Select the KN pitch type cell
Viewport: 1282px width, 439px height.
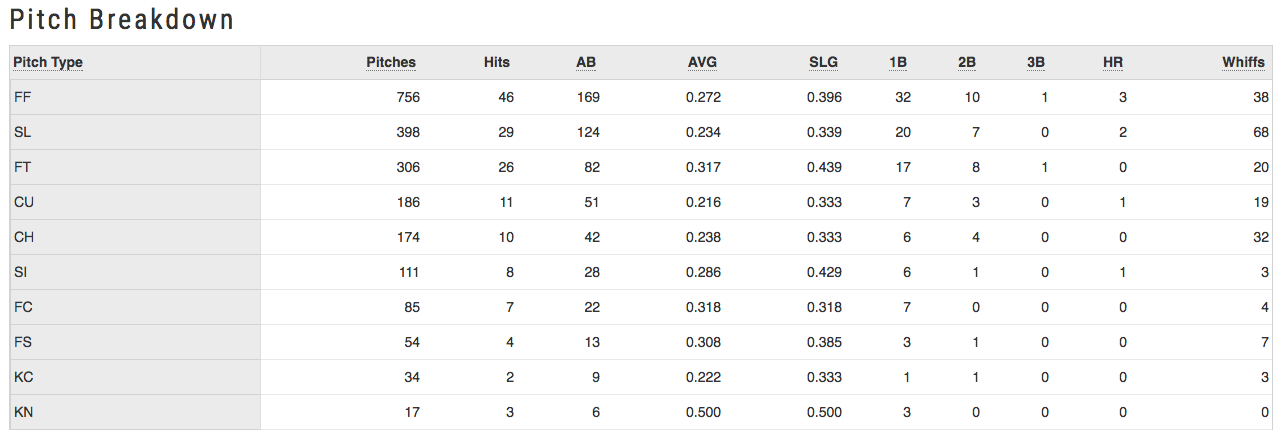coord(135,412)
